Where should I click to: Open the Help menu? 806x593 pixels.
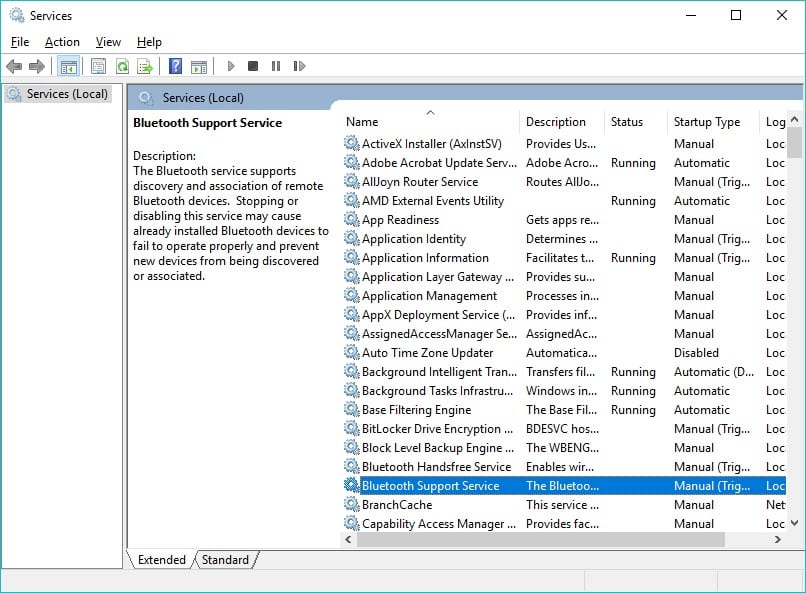click(x=149, y=42)
